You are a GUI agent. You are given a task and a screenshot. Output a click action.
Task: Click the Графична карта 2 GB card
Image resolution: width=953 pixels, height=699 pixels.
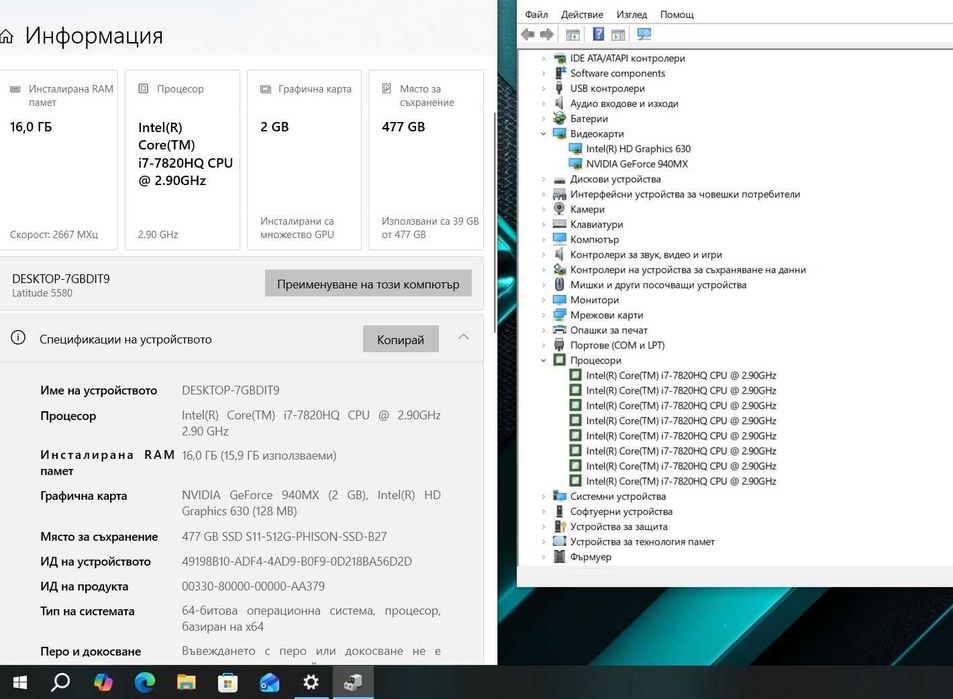(x=304, y=160)
